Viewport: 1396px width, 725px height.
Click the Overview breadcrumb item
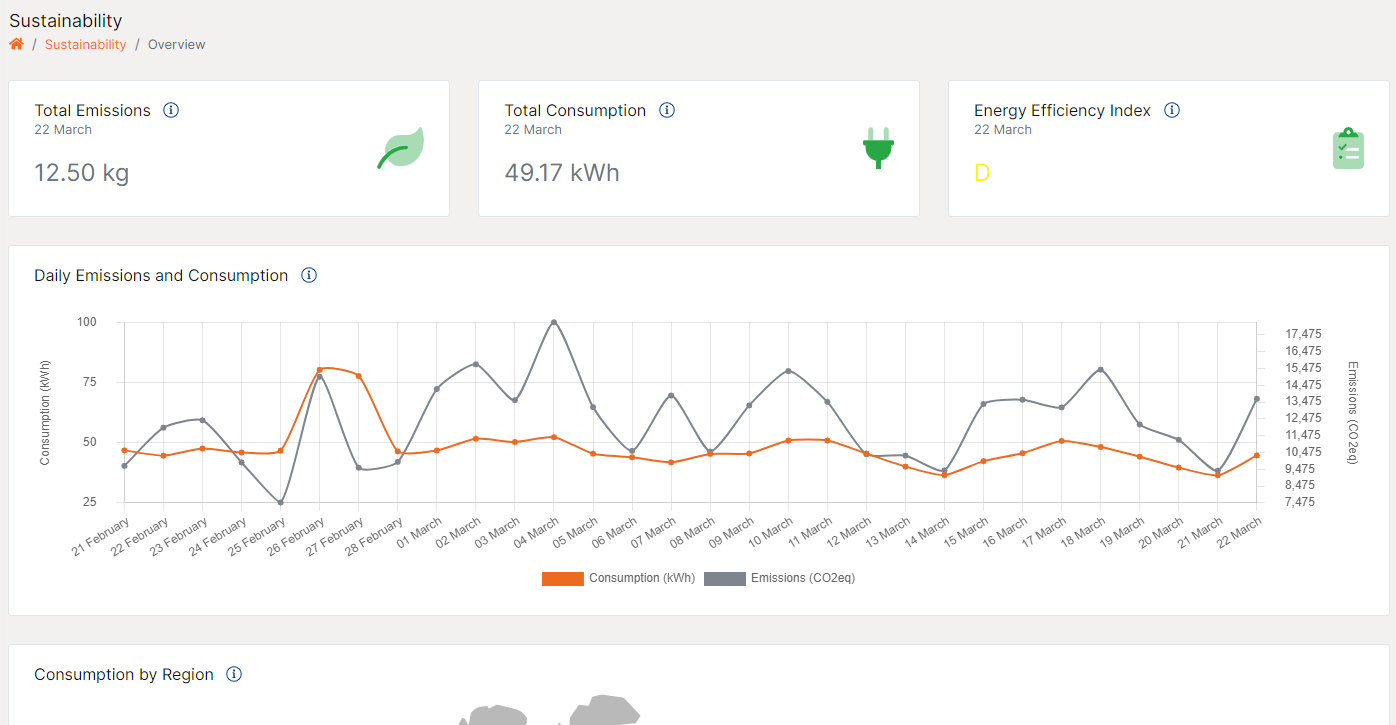pos(176,44)
